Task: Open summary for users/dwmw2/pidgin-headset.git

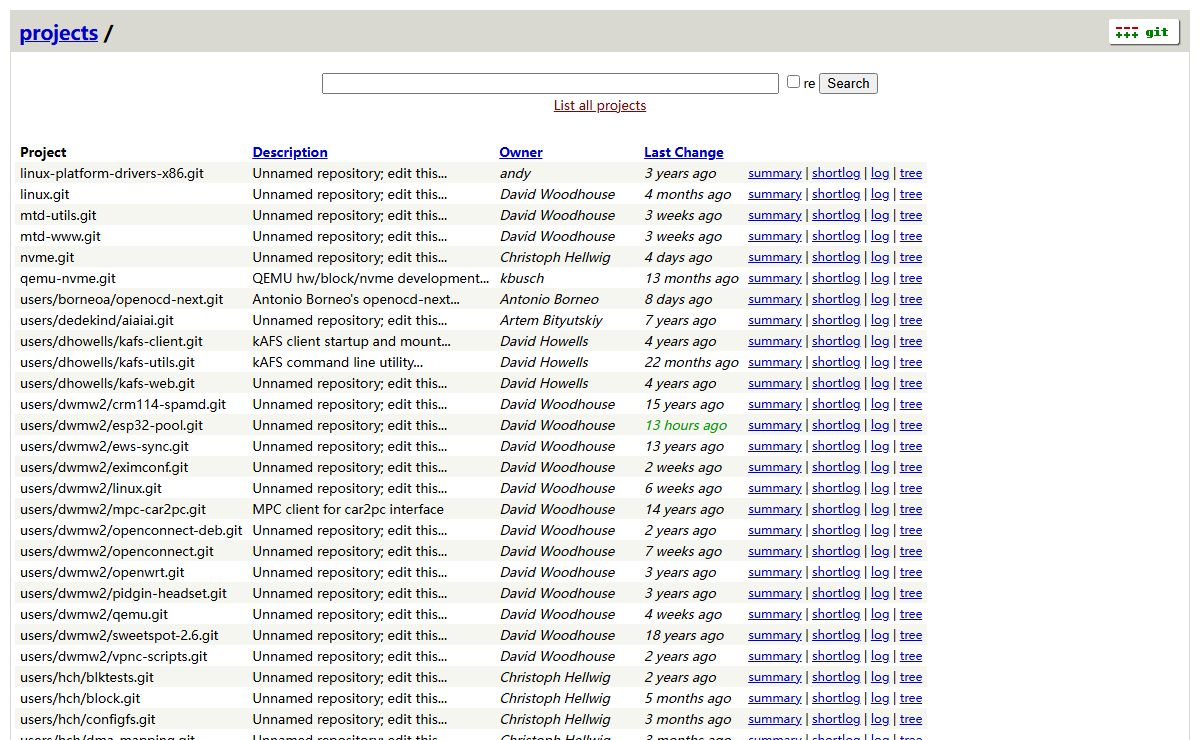Action: 775,594
